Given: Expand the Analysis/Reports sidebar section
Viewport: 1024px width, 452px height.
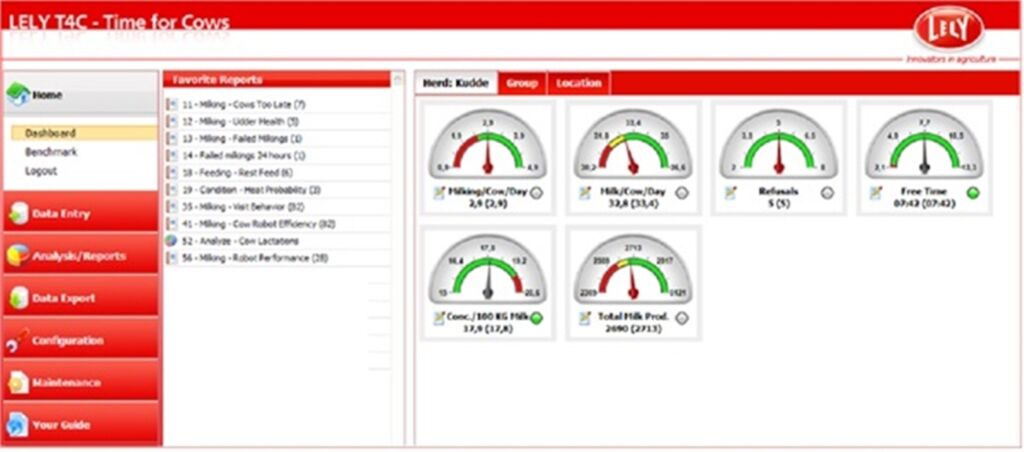Looking at the screenshot, I should [80, 256].
